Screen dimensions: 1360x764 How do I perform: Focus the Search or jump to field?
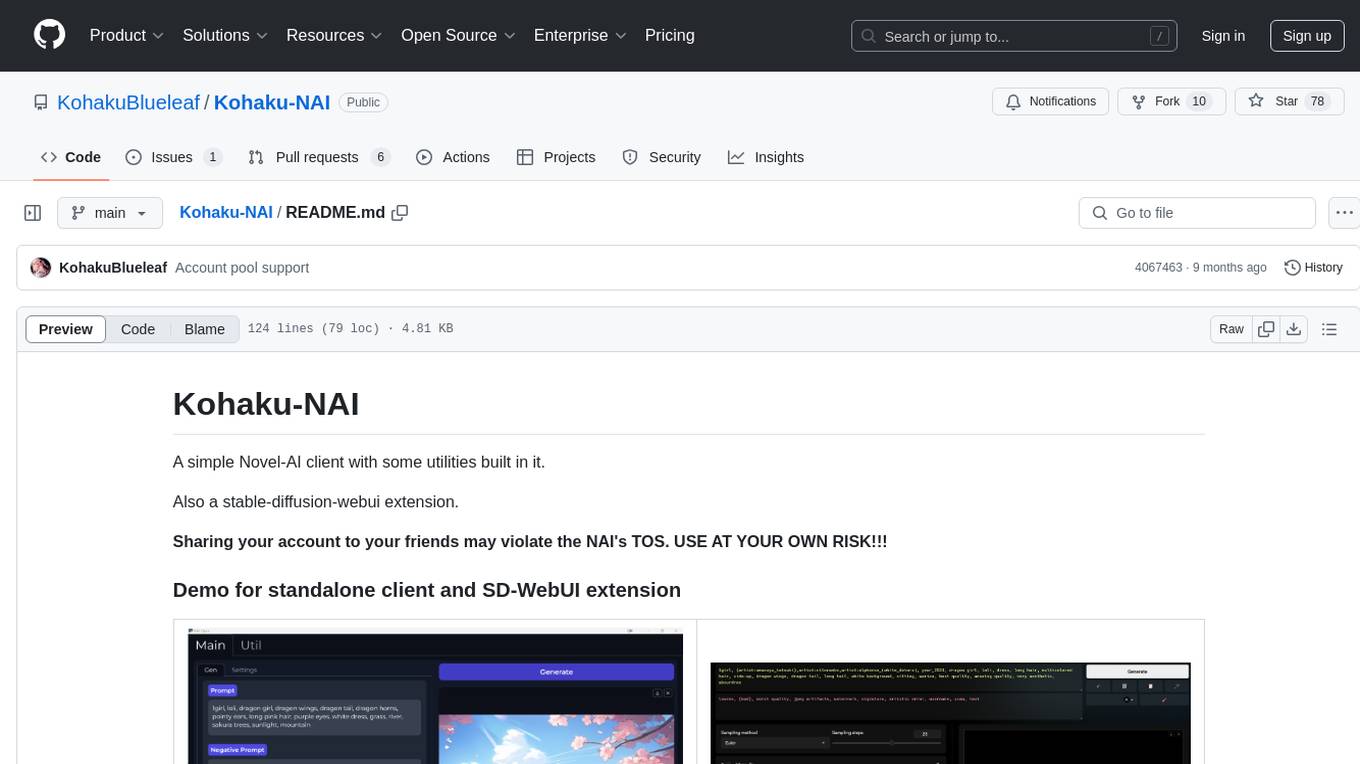coord(1013,36)
